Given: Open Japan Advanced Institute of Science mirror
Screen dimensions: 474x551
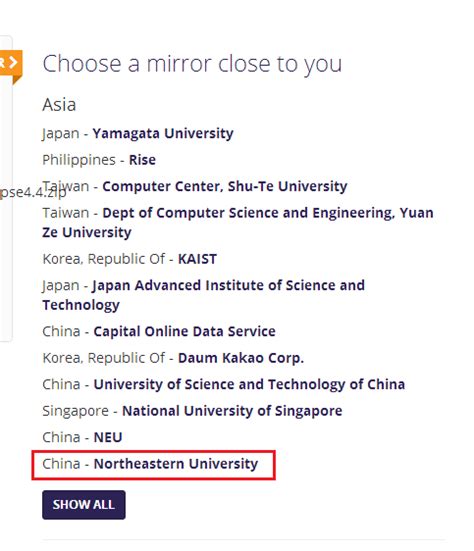Looking at the screenshot, I should (203, 295).
